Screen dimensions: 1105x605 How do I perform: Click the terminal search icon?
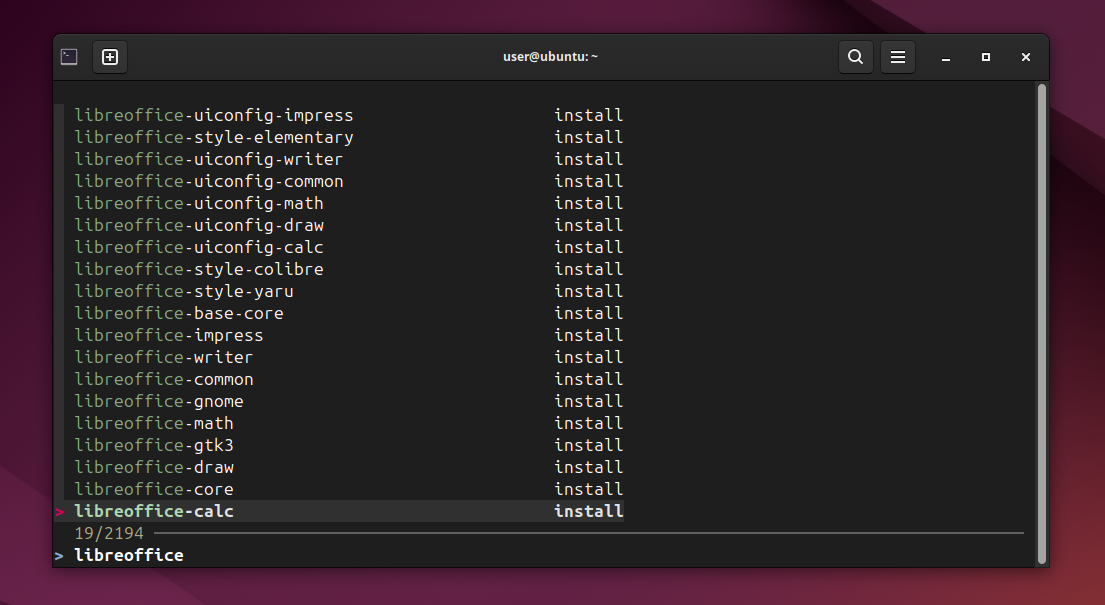pos(856,57)
